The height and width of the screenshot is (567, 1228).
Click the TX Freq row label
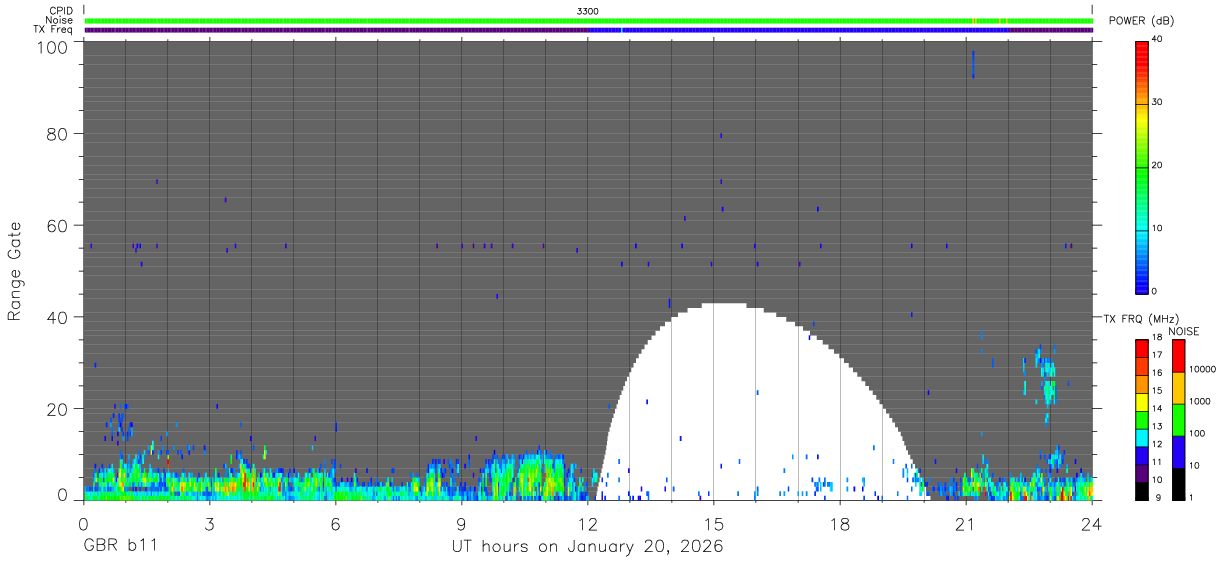point(53,29)
